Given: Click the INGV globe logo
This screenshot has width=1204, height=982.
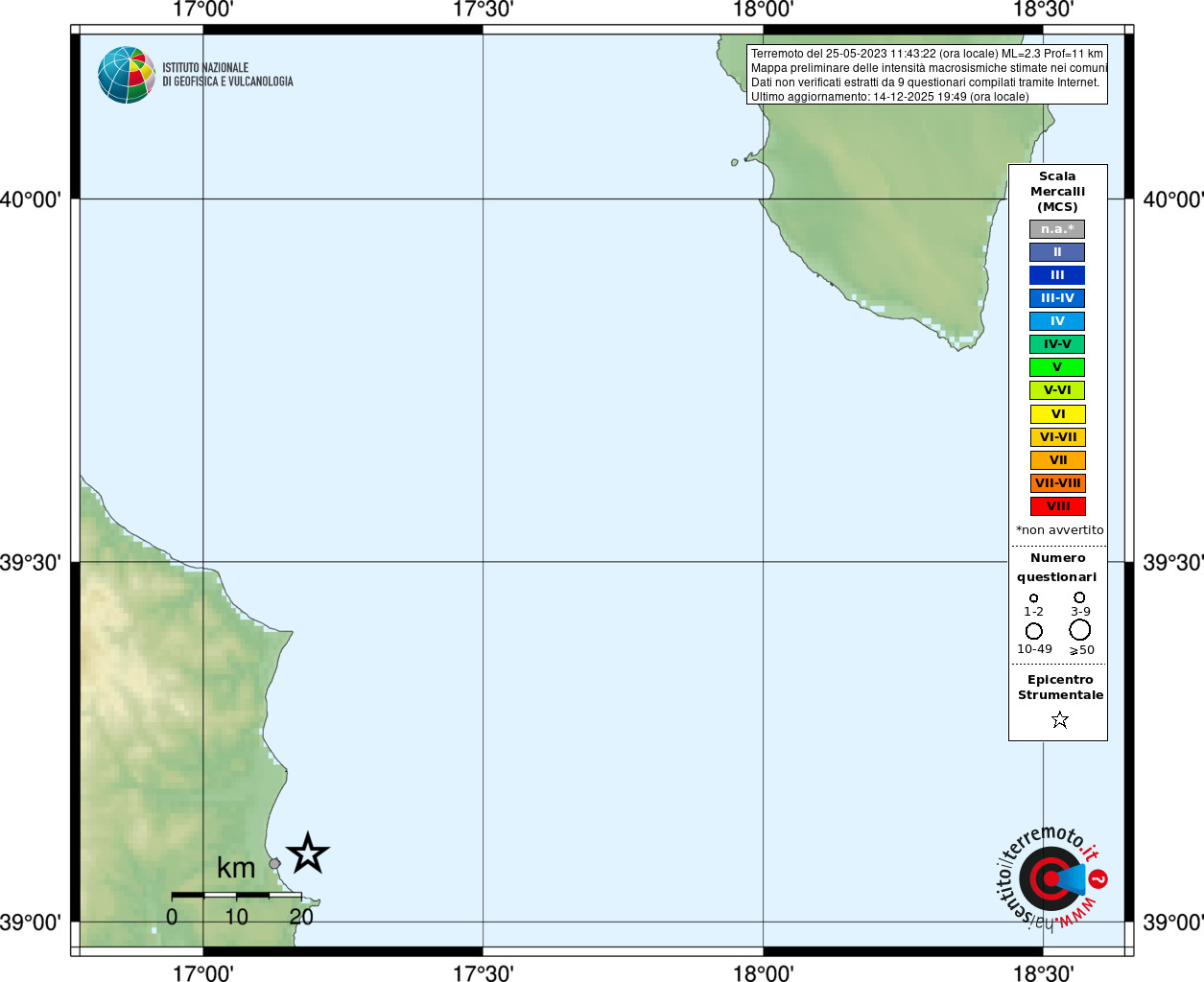Looking at the screenshot, I should [126, 75].
